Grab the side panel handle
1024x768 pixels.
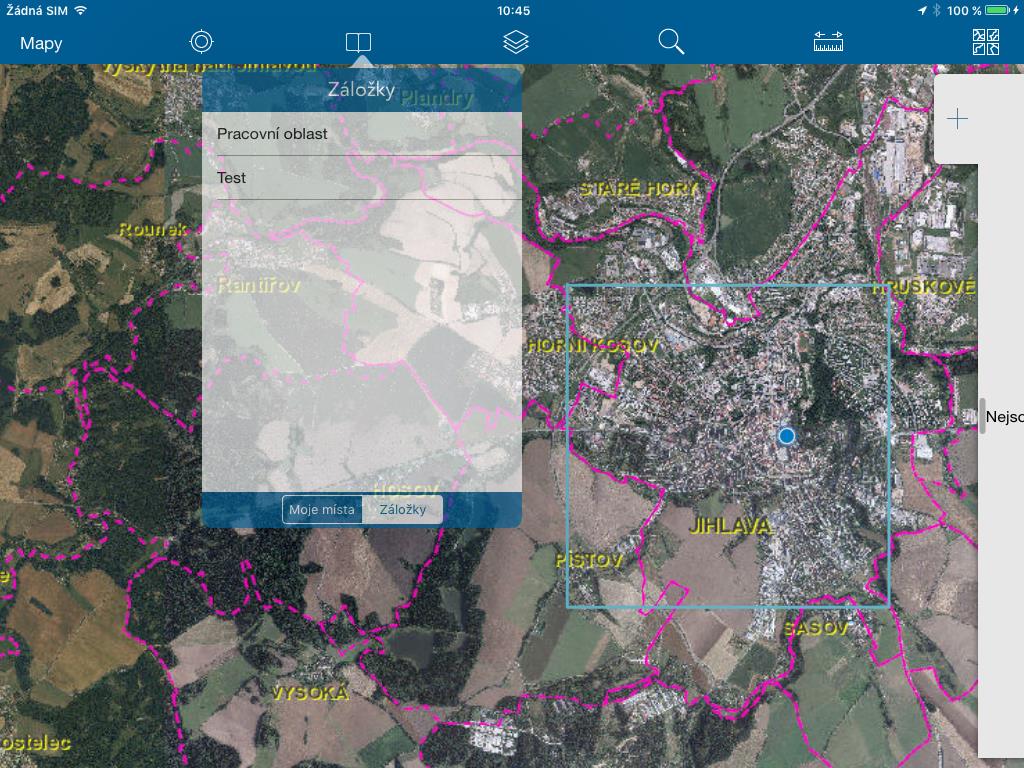[x=982, y=416]
